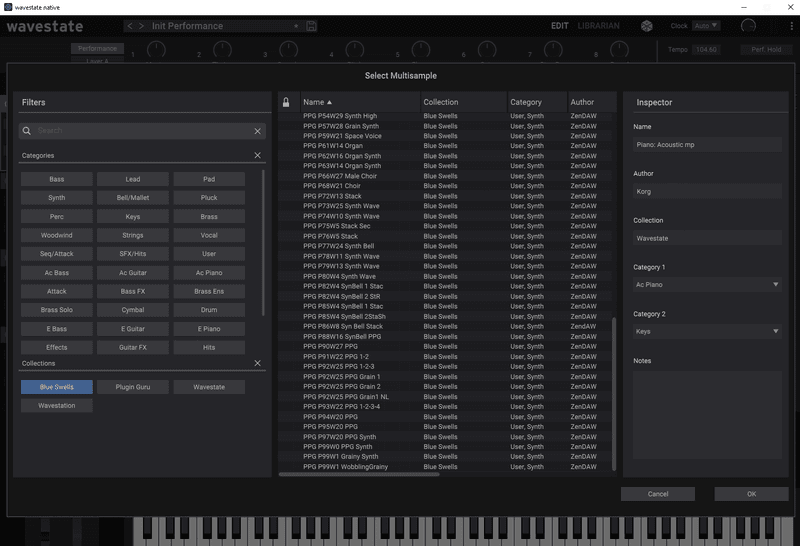The image size is (800, 546).
Task: Toggle the Blue Swells collection filter
Action: 57,387
